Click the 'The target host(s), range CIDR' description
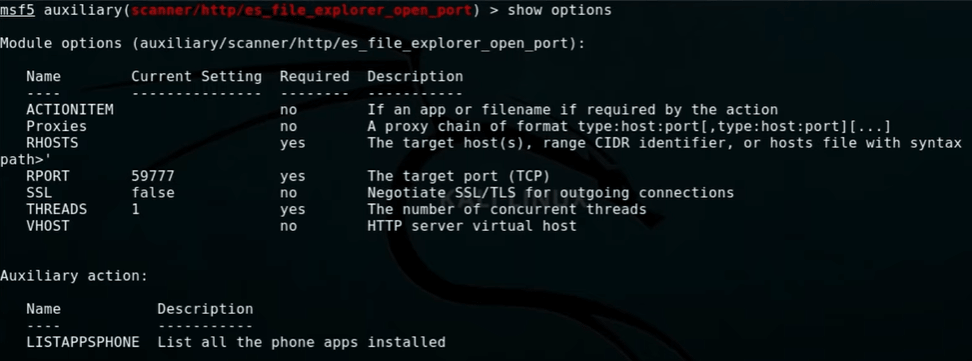The image size is (972, 361). [x=665, y=143]
